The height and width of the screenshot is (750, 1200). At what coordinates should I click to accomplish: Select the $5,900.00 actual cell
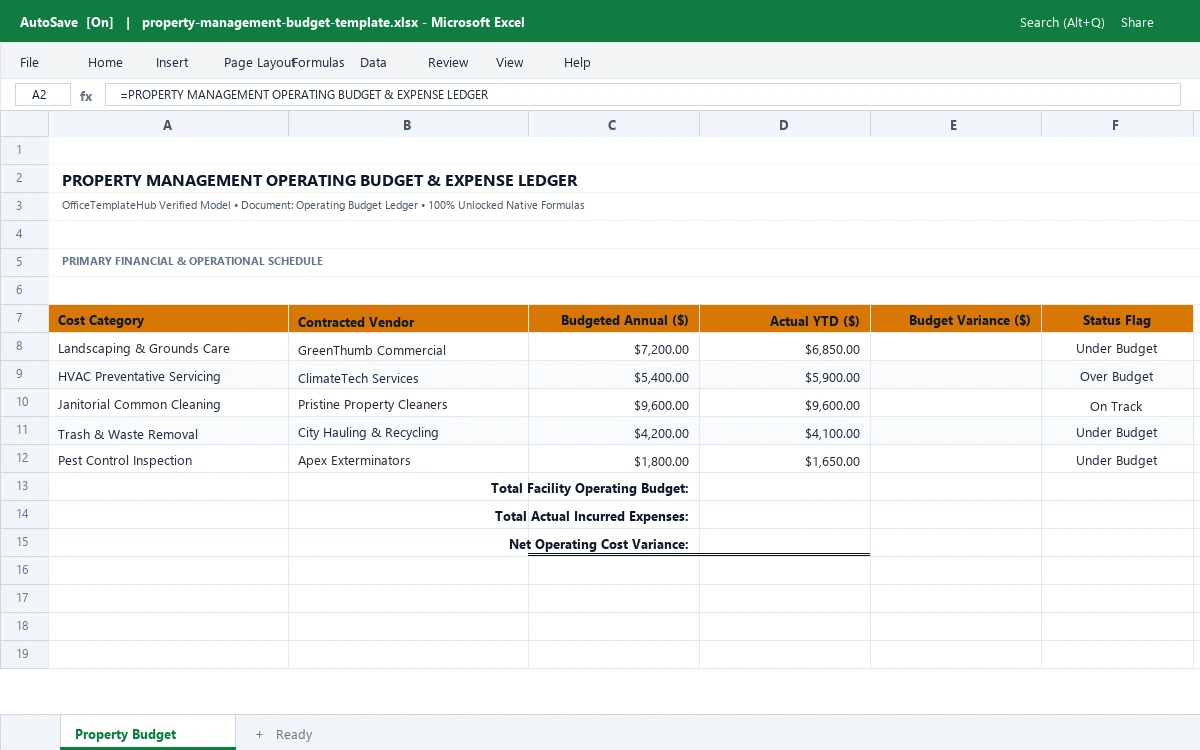pos(785,375)
